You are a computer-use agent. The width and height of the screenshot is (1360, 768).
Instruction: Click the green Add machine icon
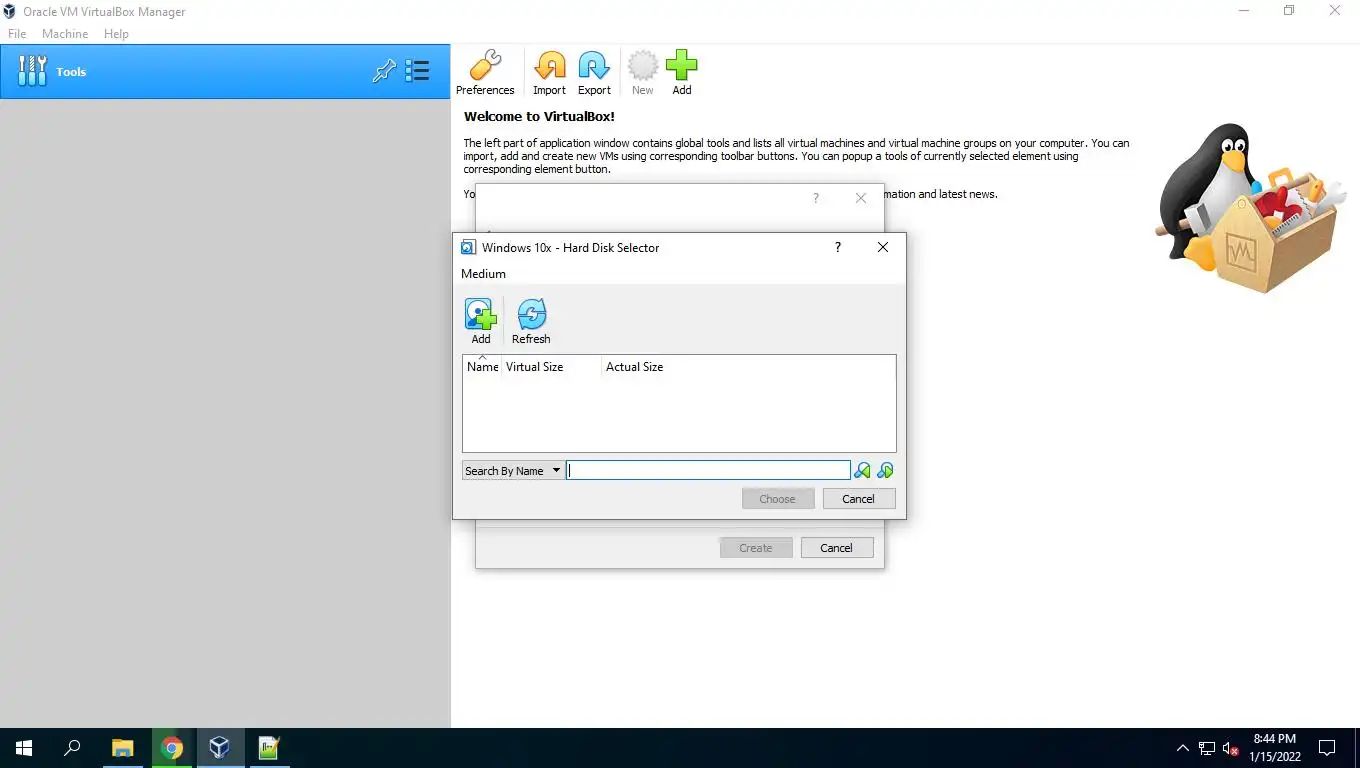click(x=681, y=73)
